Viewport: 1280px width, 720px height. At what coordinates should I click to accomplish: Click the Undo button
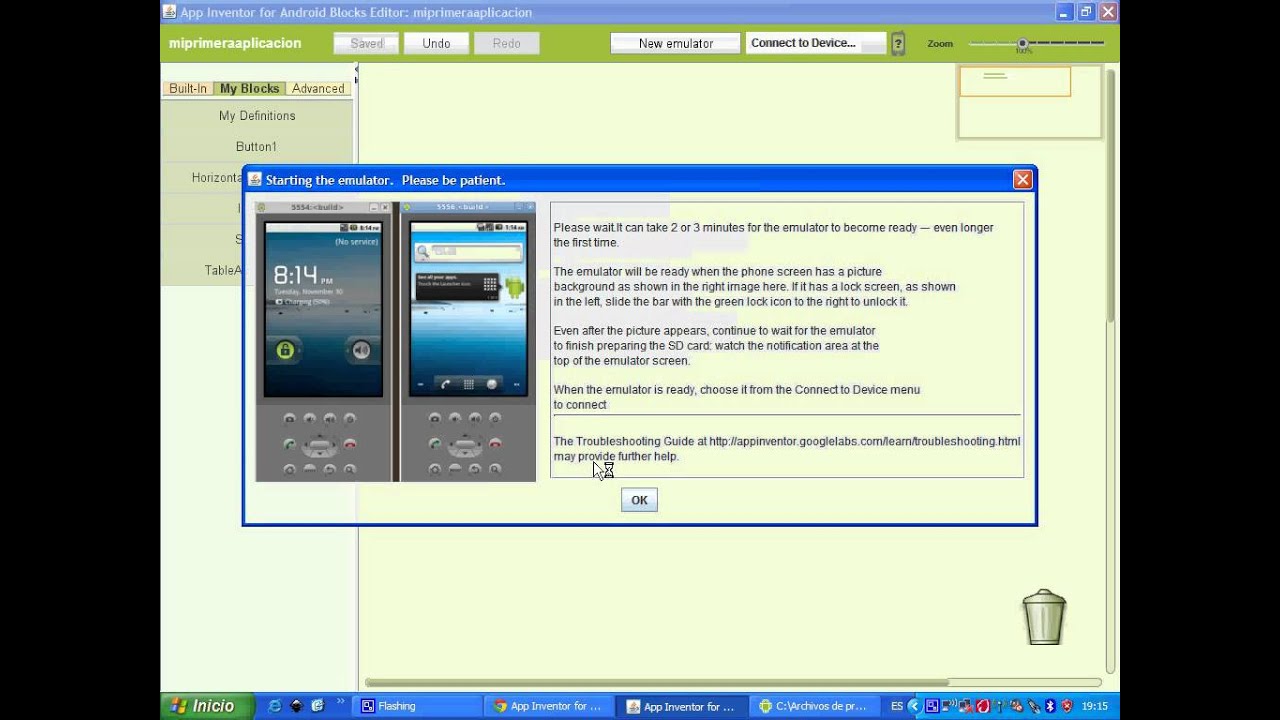point(436,43)
